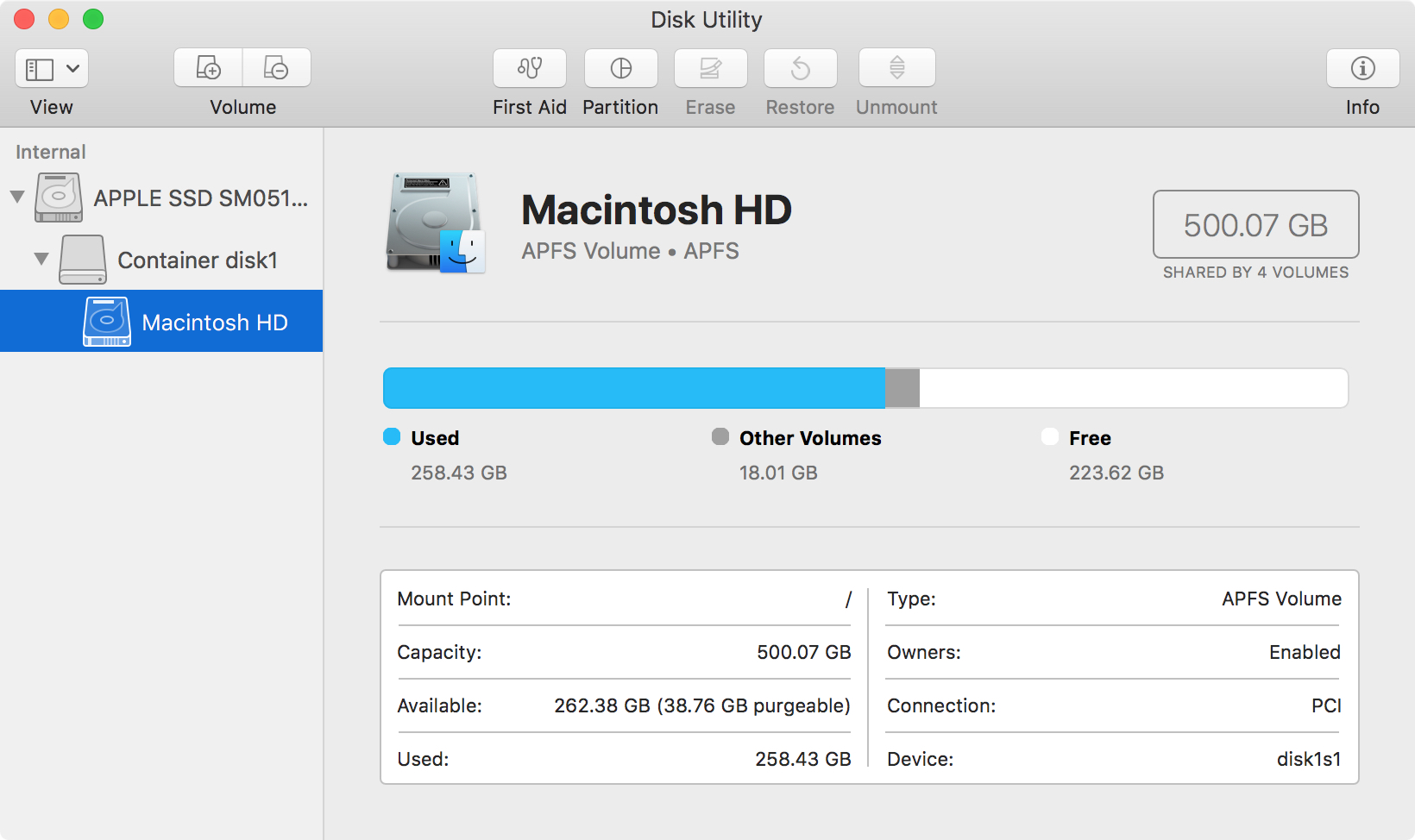1415x840 pixels.
Task: Click the Erase icon in toolbar
Action: (710, 68)
